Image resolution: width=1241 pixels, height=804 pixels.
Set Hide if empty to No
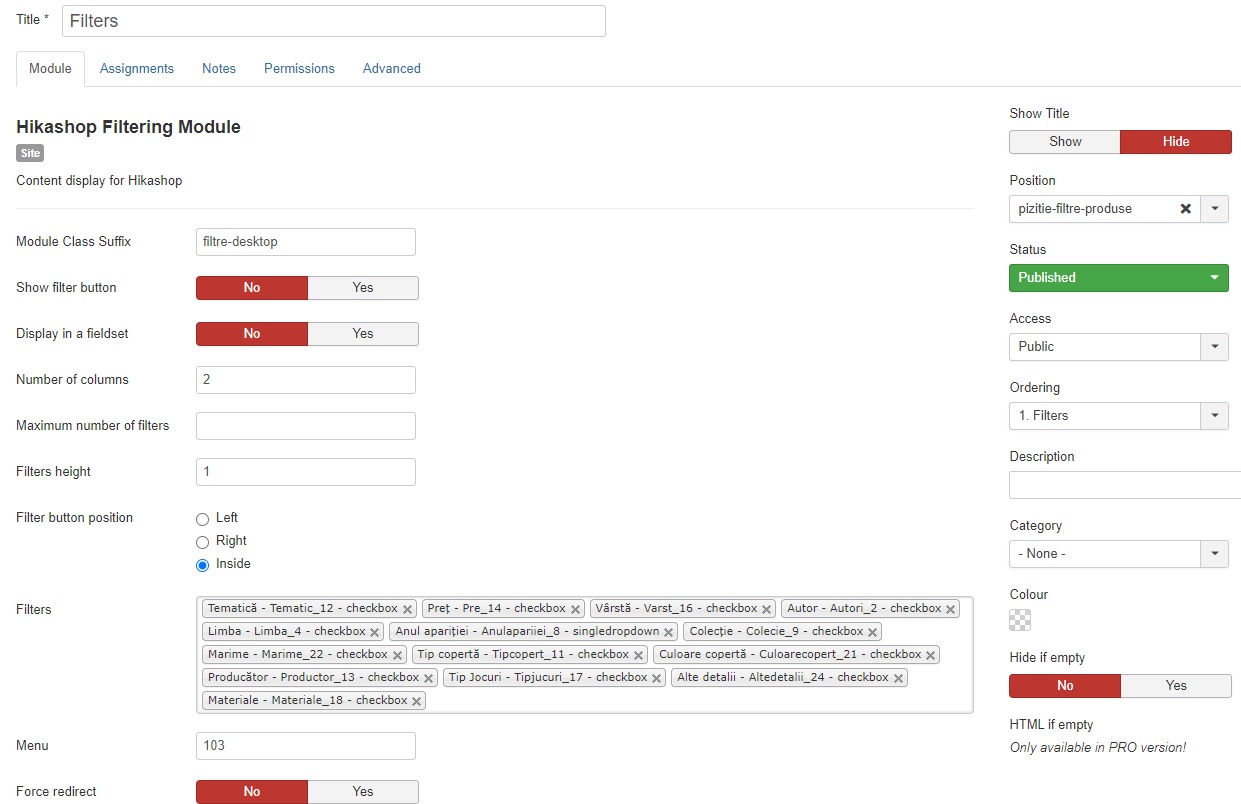(x=1065, y=685)
